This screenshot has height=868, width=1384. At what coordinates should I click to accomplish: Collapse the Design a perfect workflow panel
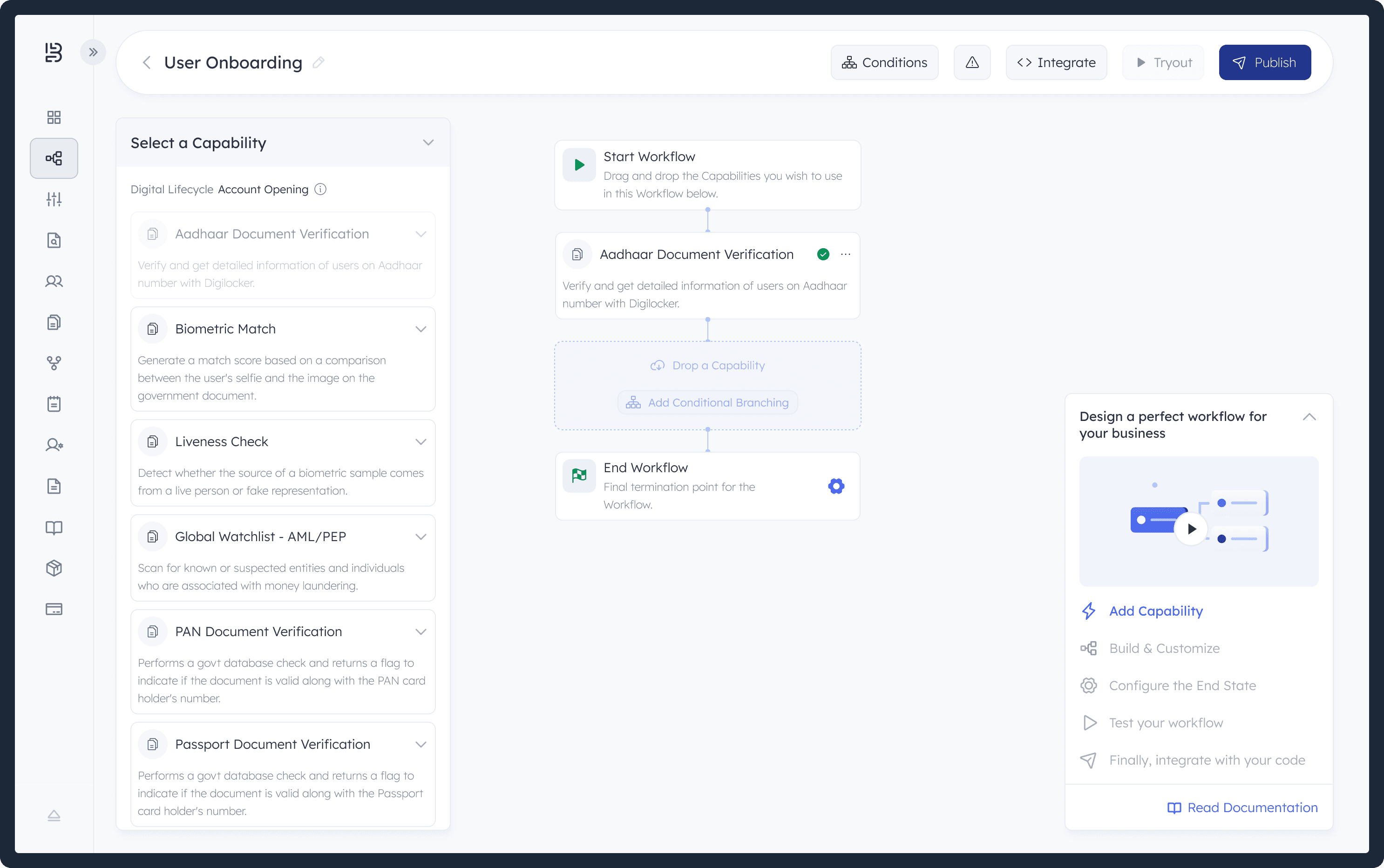point(1309,417)
